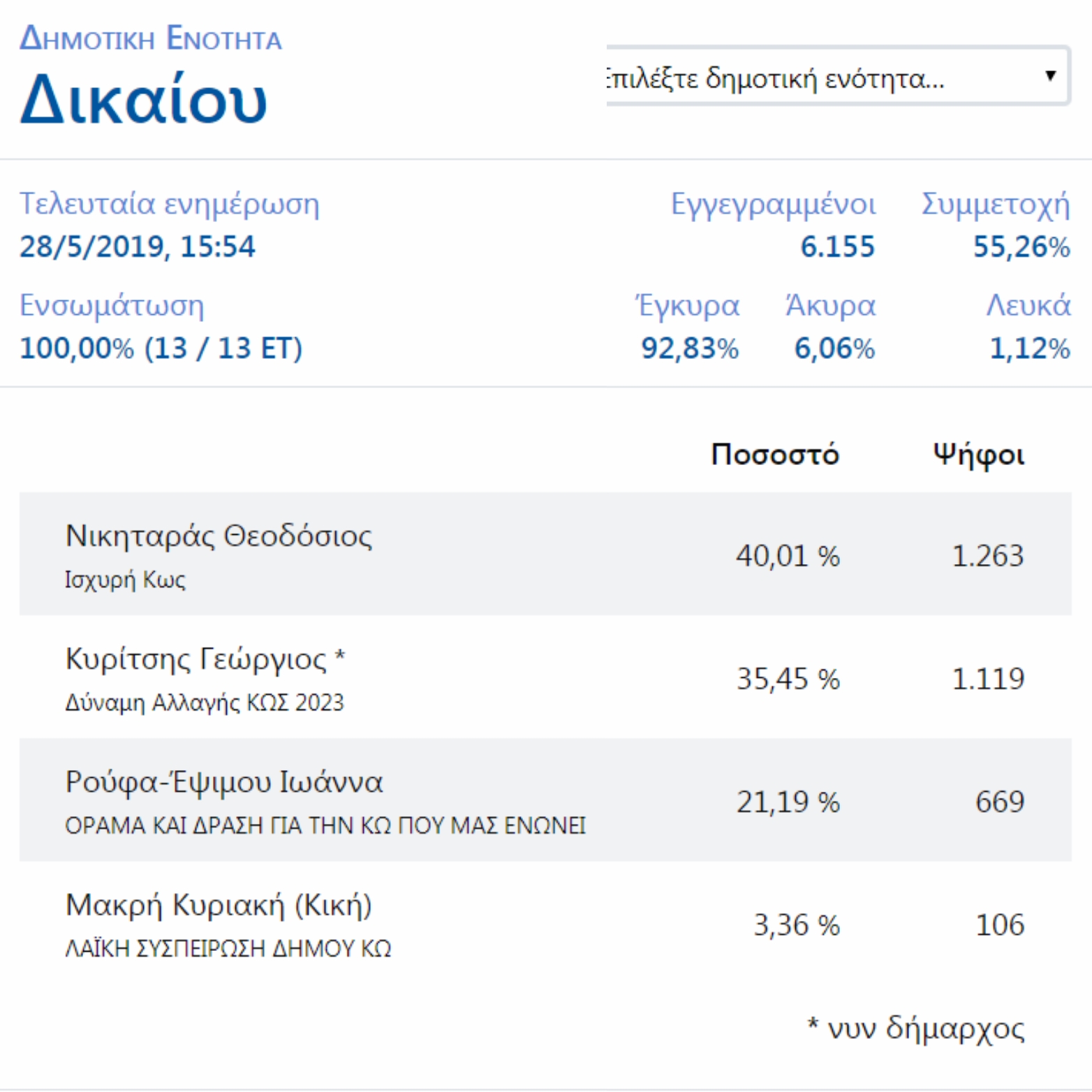Select candidate Κυρίτσης Γεώργιος row

tap(545, 677)
